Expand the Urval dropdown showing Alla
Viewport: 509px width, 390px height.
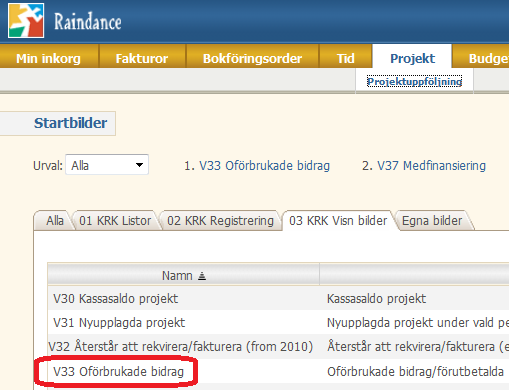click(x=107, y=165)
